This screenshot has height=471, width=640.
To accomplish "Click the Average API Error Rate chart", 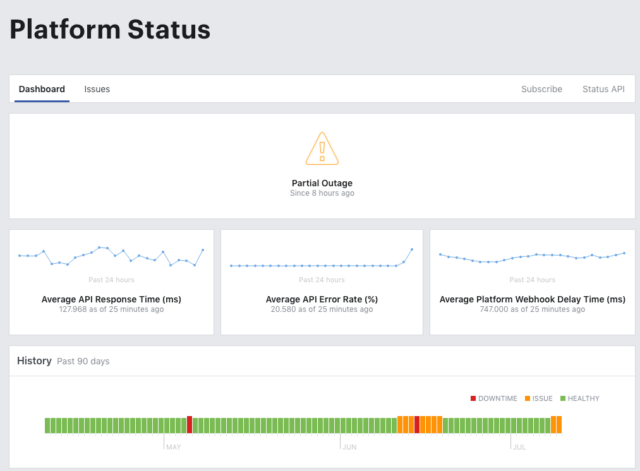I will (x=322, y=258).
